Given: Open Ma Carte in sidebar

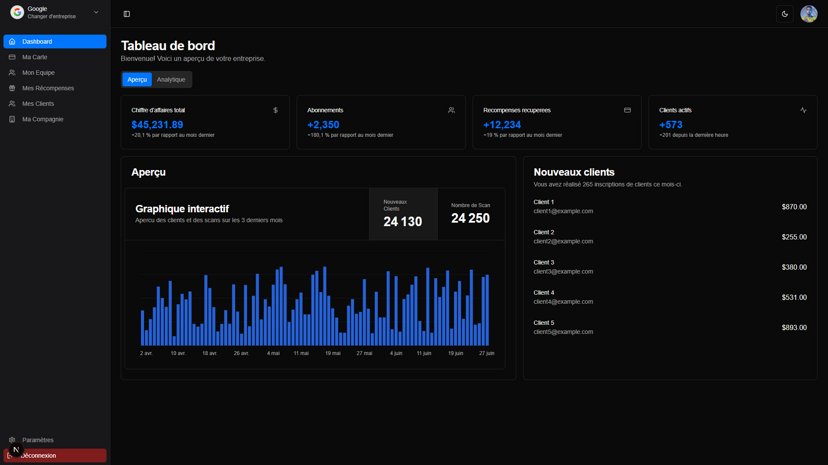Looking at the screenshot, I should tap(55, 57).
